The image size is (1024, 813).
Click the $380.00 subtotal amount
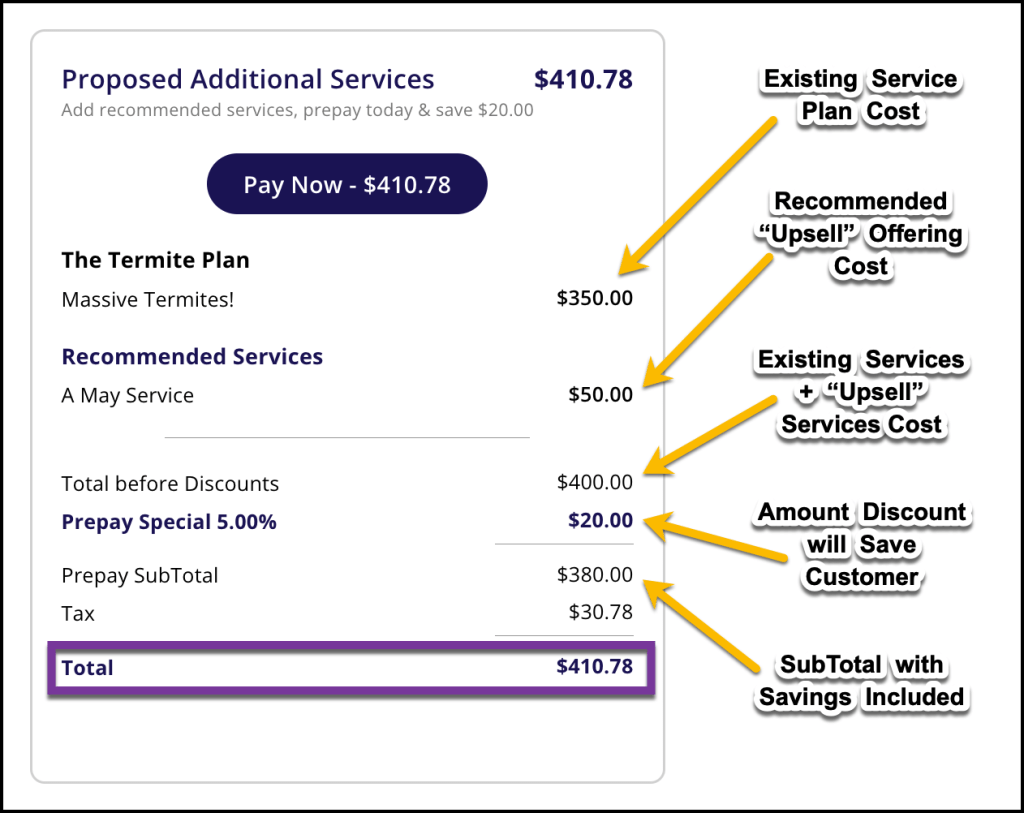pos(595,575)
